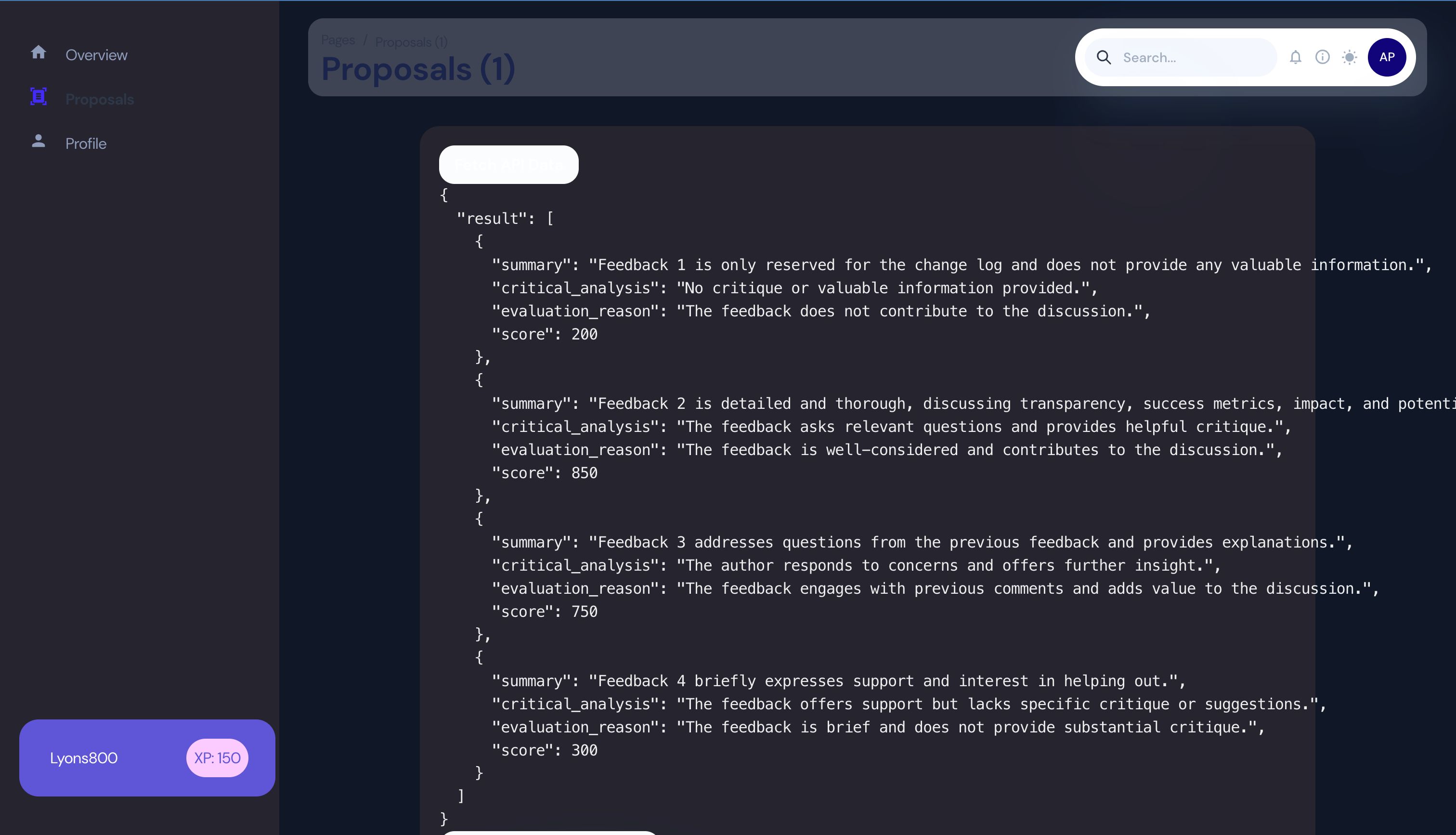Click the info/help circle icon
This screenshot has height=835, width=1456.
click(x=1322, y=57)
